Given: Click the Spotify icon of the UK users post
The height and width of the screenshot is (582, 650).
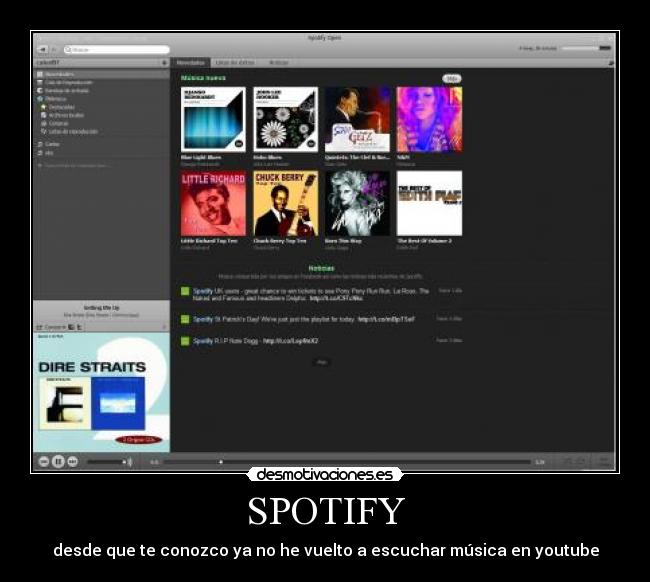Looking at the screenshot, I should tap(185, 291).
